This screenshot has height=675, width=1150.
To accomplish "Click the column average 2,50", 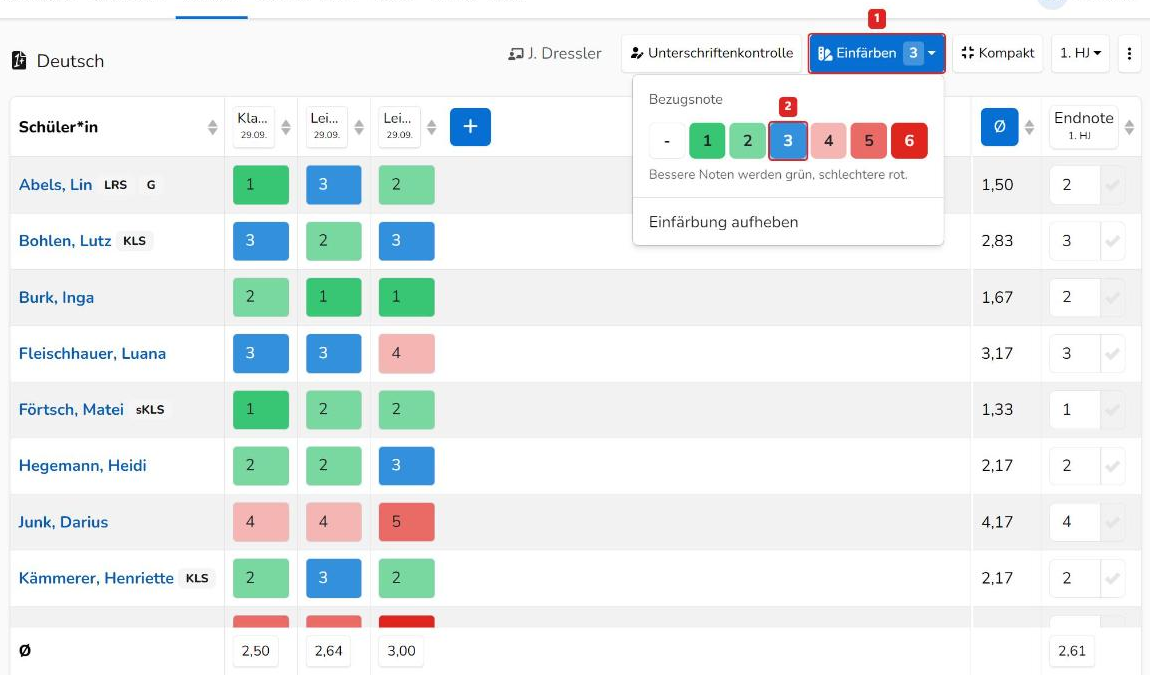I will point(255,651).
